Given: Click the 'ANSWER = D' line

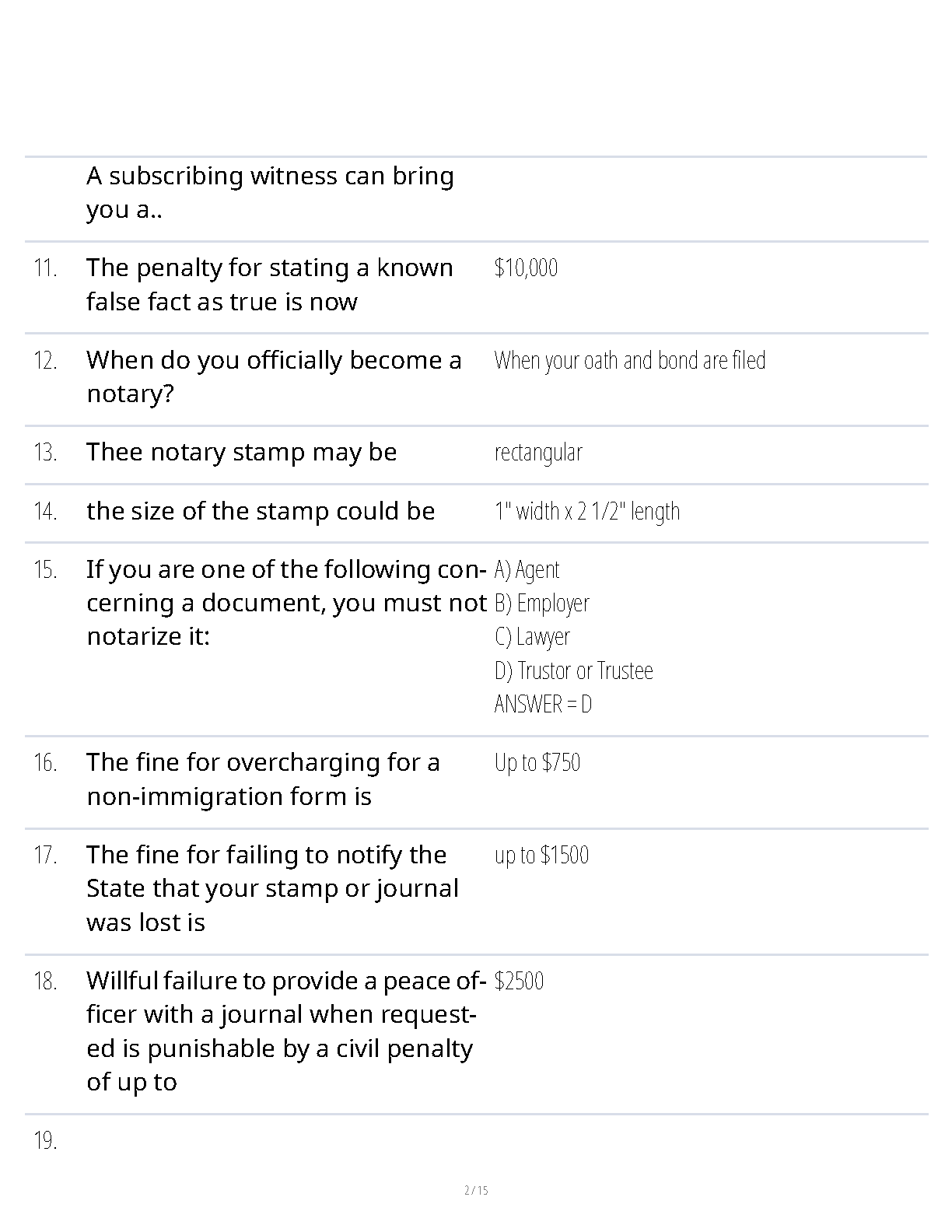Looking at the screenshot, I should pyautogui.click(x=543, y=704).
